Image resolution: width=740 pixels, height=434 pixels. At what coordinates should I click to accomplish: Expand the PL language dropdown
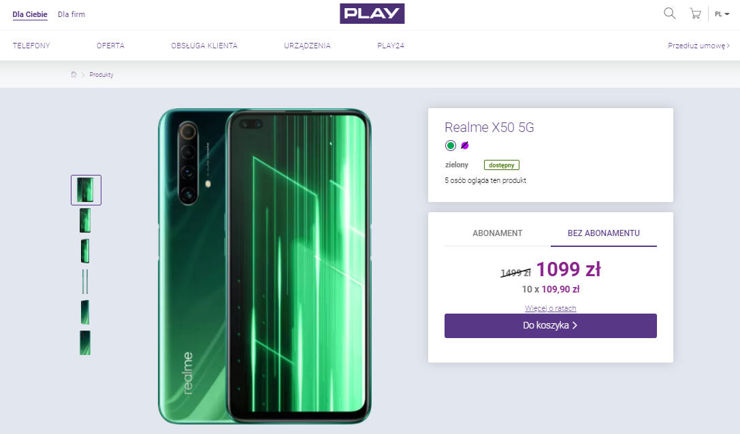[721, 14]
